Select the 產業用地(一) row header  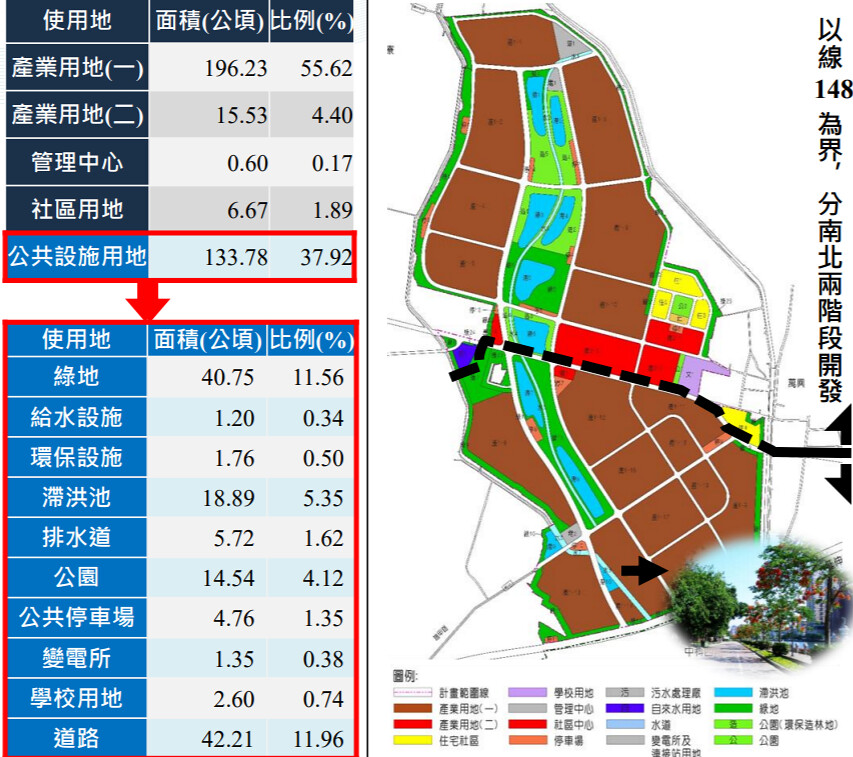coord(77,67)
